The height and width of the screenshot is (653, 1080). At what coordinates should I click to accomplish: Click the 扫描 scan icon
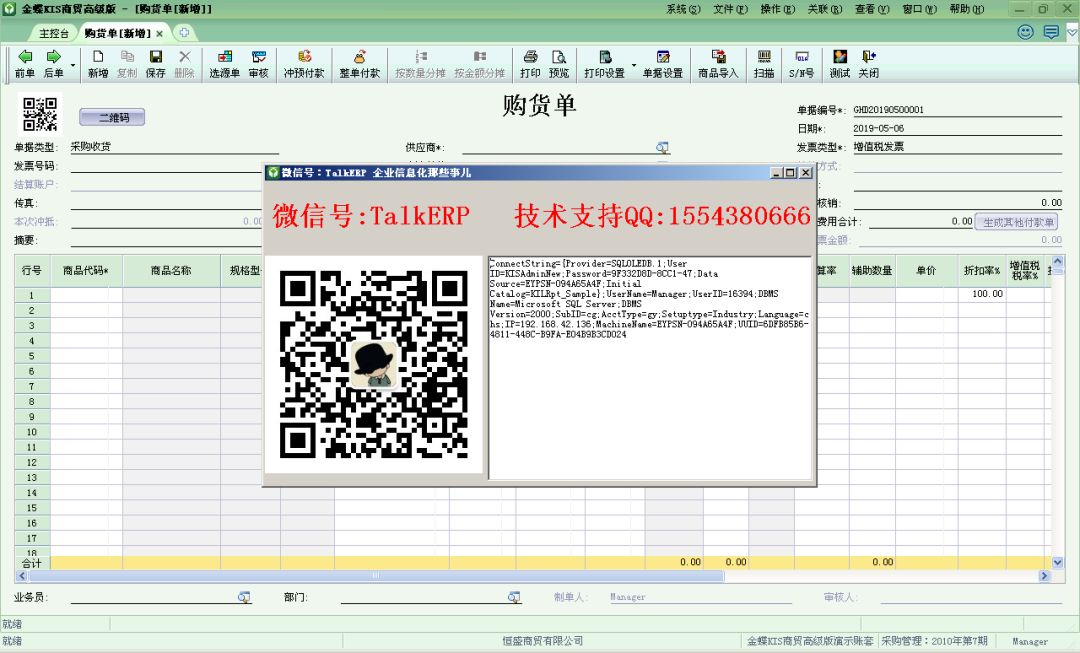pyautogui.click(x=764, y=64)
